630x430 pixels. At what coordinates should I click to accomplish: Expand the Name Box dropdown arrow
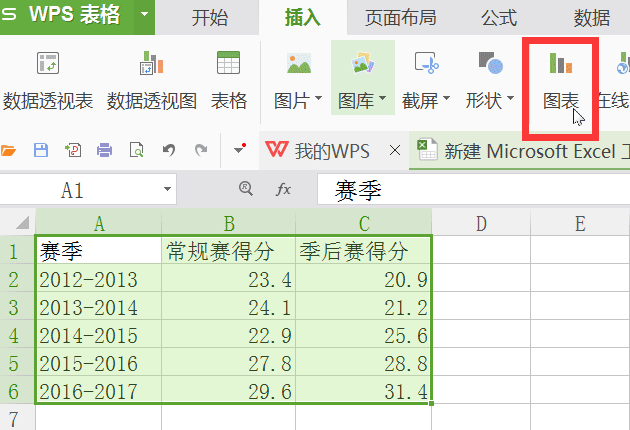point(167,189)
